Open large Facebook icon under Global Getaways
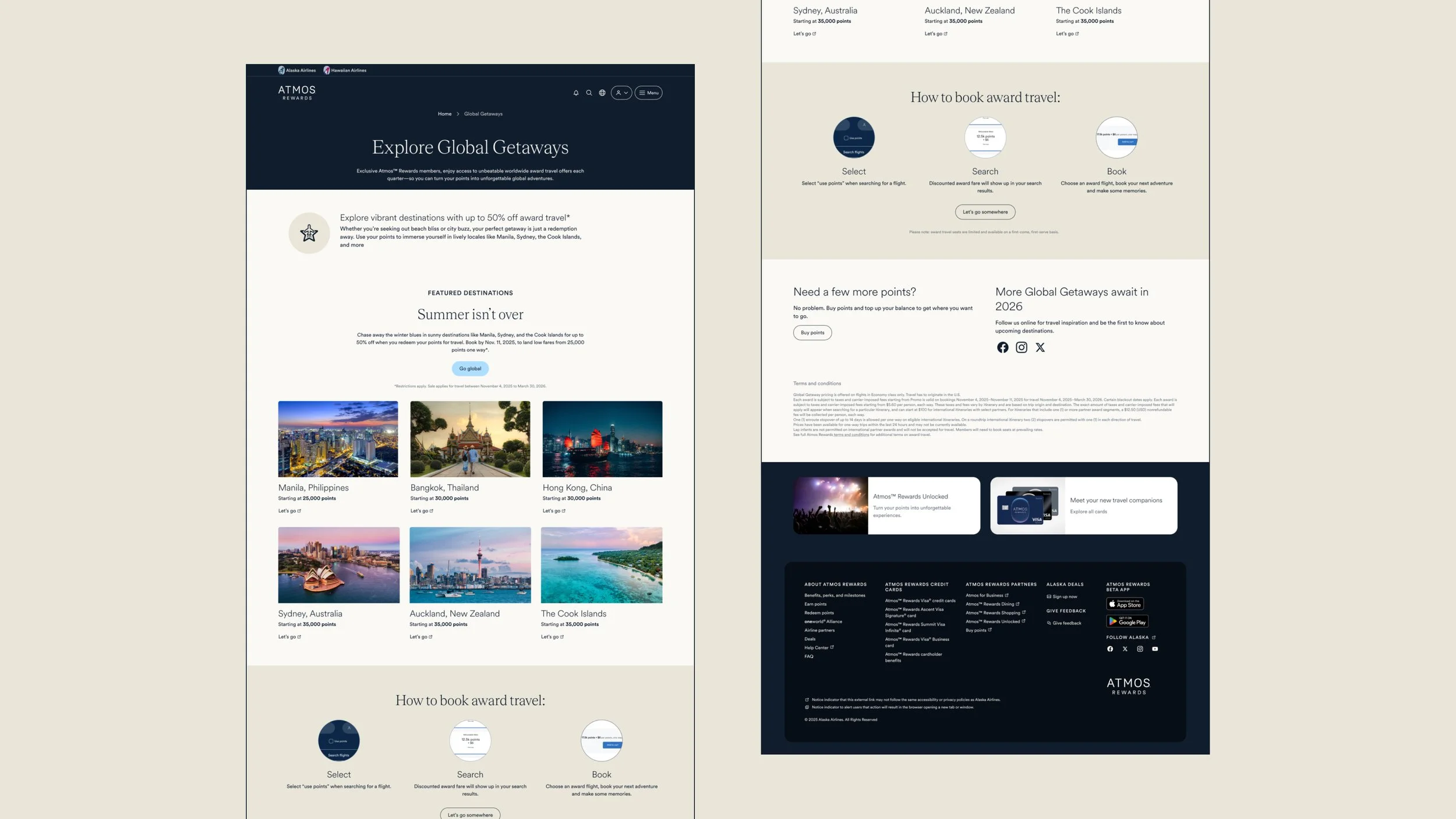1456x819 pixels. 1002,348
